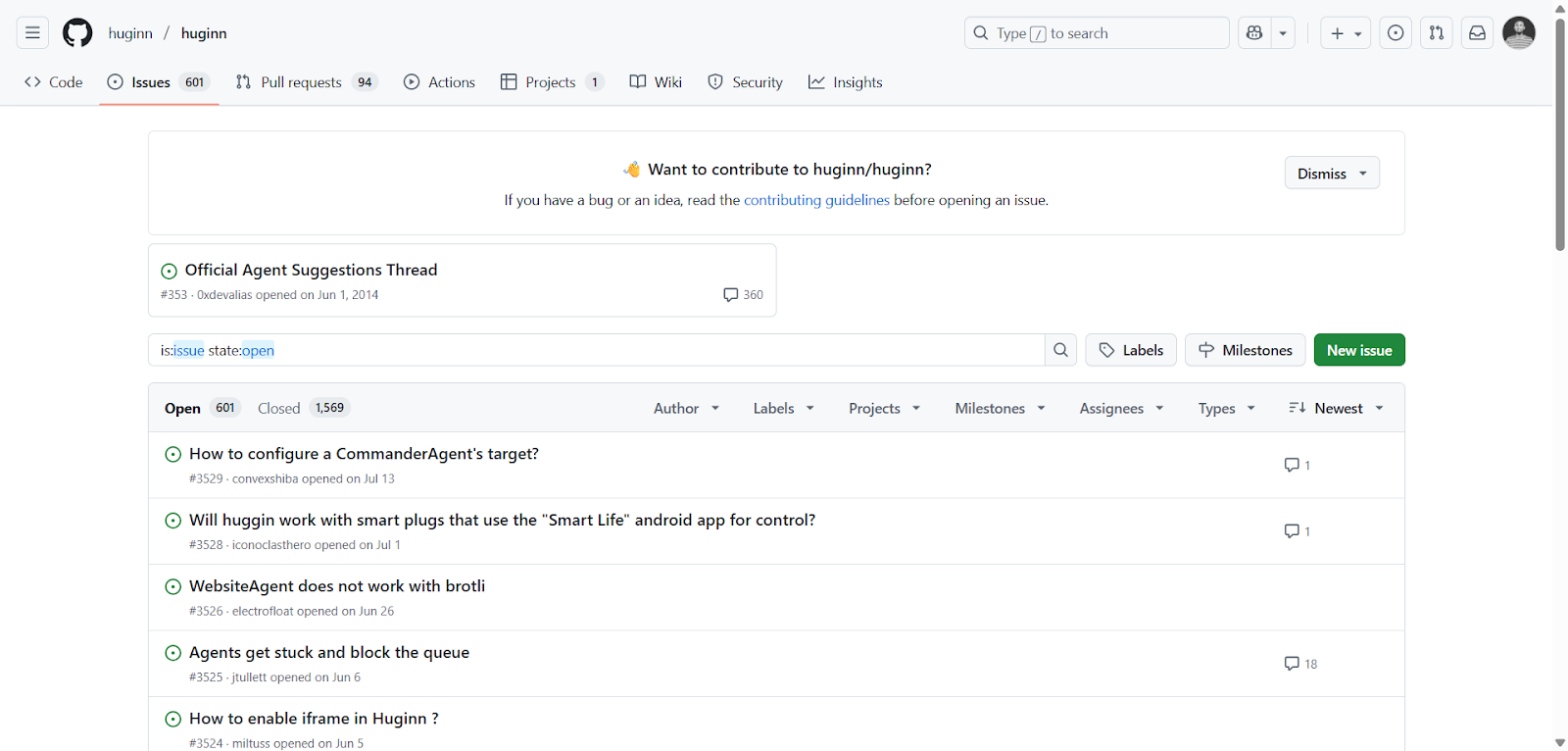This screenshot has height=751, width=1568.
Task: Open the create new plus menu
Action: [x=1346, y=32]
